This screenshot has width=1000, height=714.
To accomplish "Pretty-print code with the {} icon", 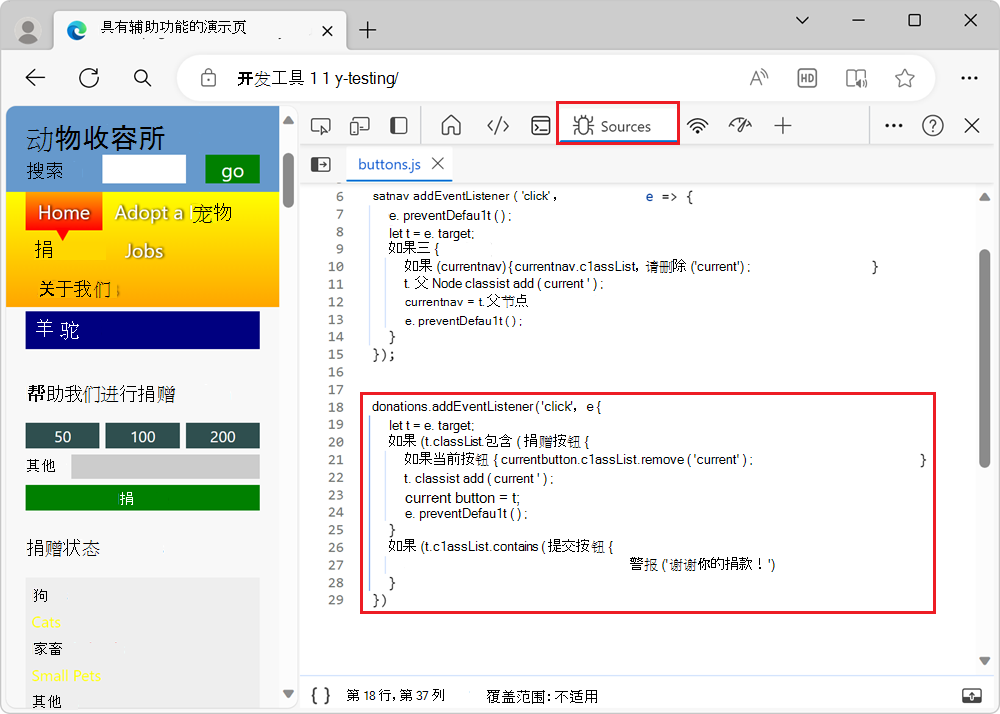I will coord(319,695).
